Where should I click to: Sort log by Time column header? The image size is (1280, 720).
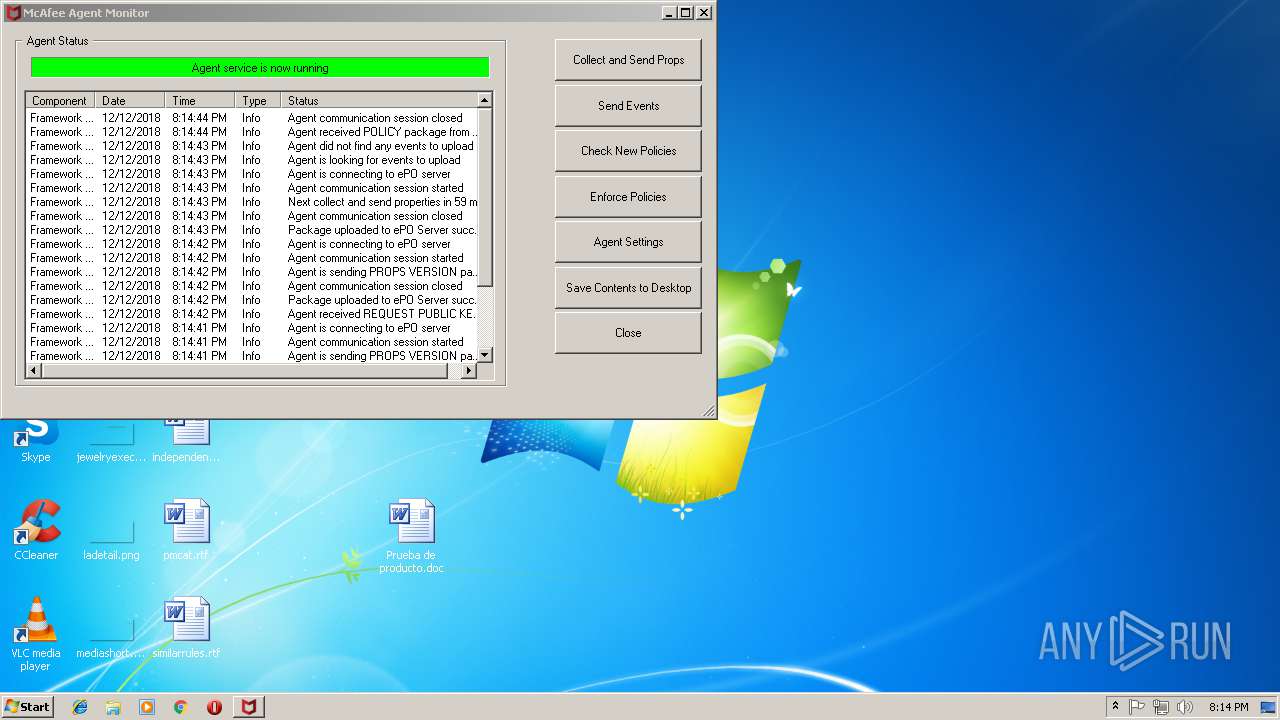coord(200,101)
